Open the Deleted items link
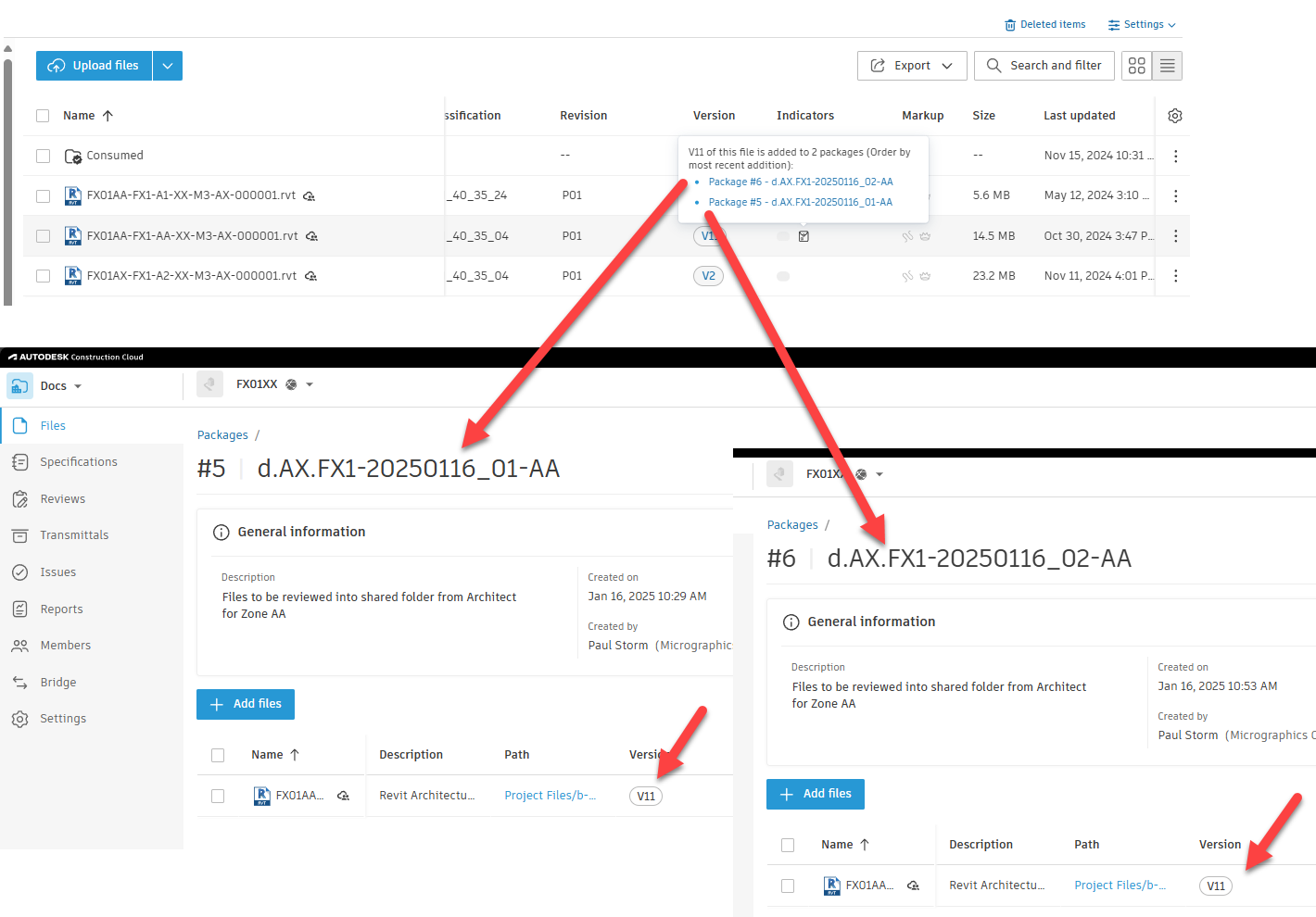This screenshot has width=1316, height=917. point(1045,25)
